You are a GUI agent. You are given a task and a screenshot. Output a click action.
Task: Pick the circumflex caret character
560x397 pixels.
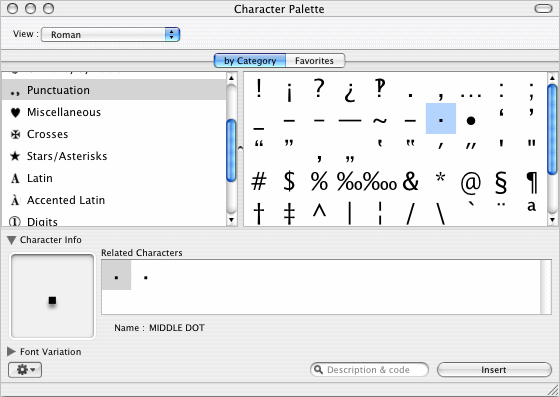(319, 211)
